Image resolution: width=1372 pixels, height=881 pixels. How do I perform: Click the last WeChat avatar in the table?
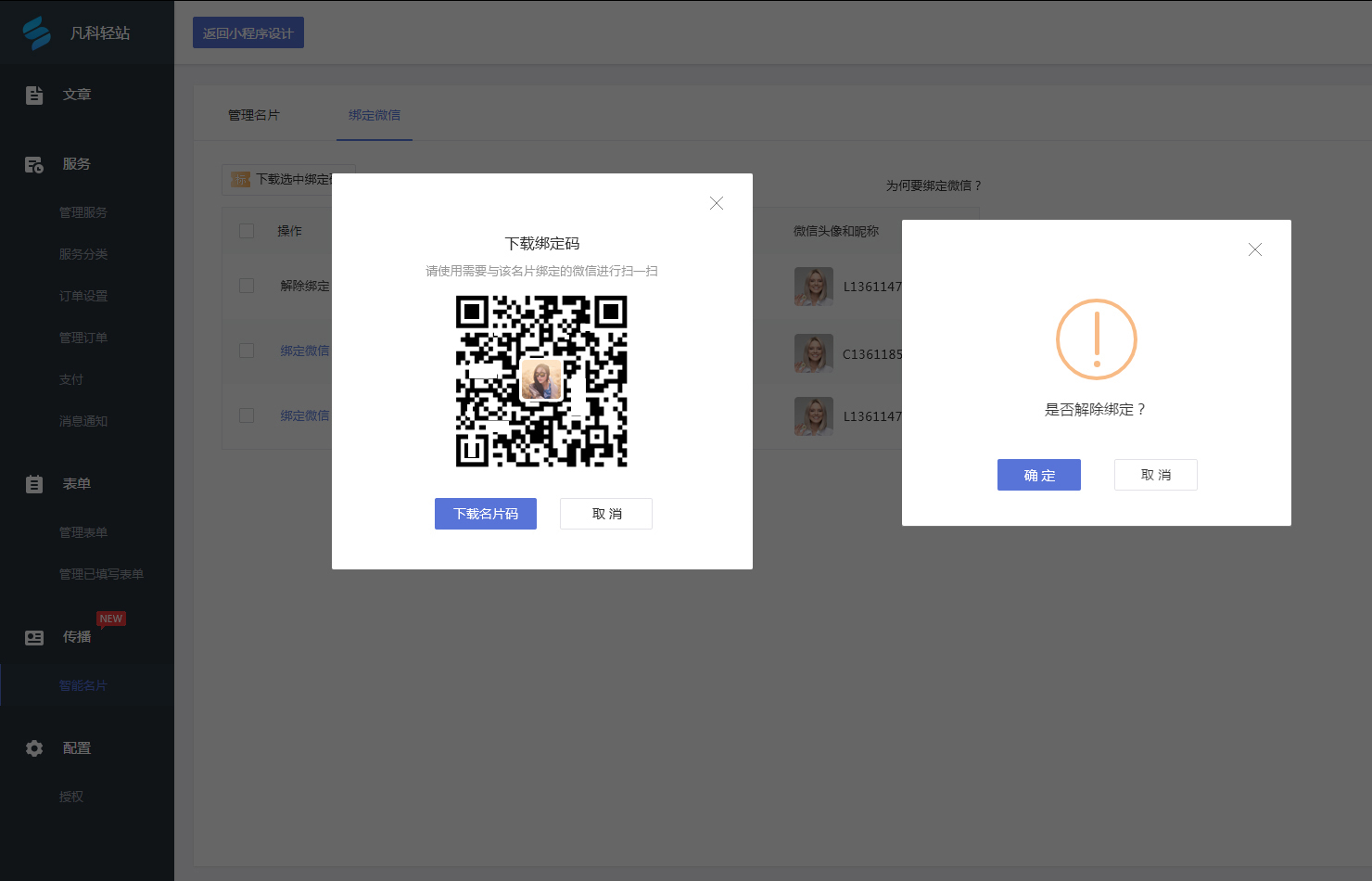[814, 416]
